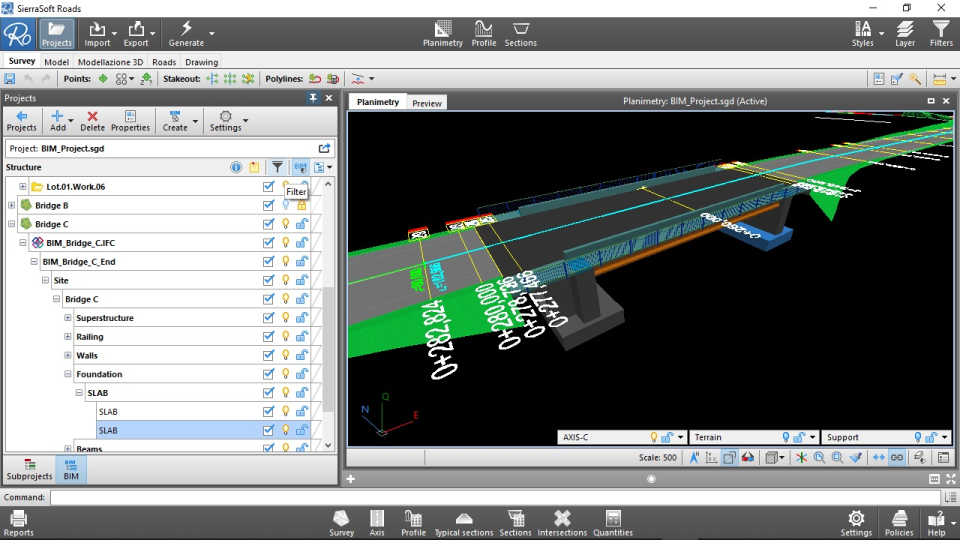The image size is (960, 540).
Task: Open the Sections view in top toolbar
Action: click(520, 33)
